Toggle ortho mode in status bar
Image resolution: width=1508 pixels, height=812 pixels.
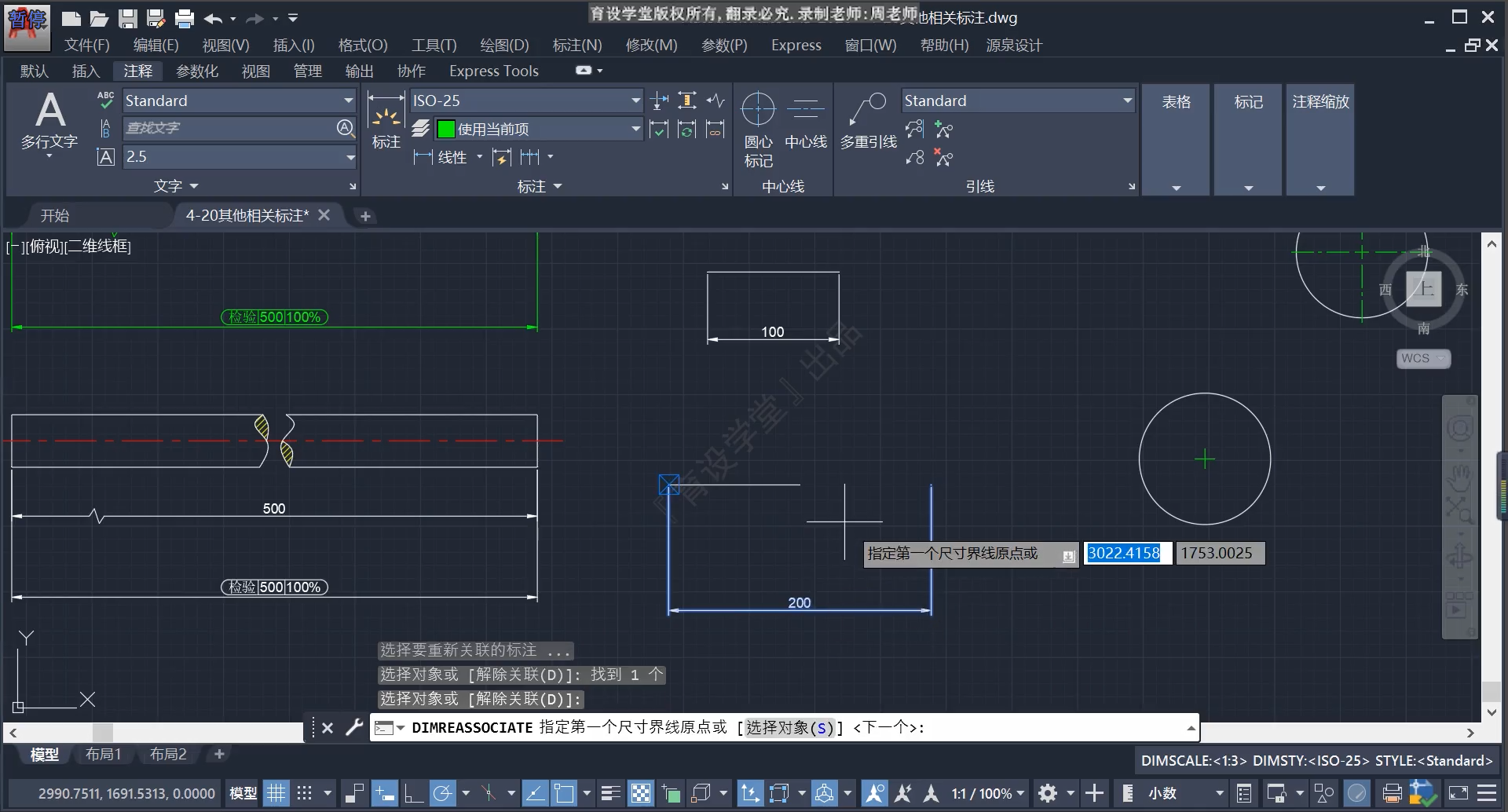(x=413, y=793)
